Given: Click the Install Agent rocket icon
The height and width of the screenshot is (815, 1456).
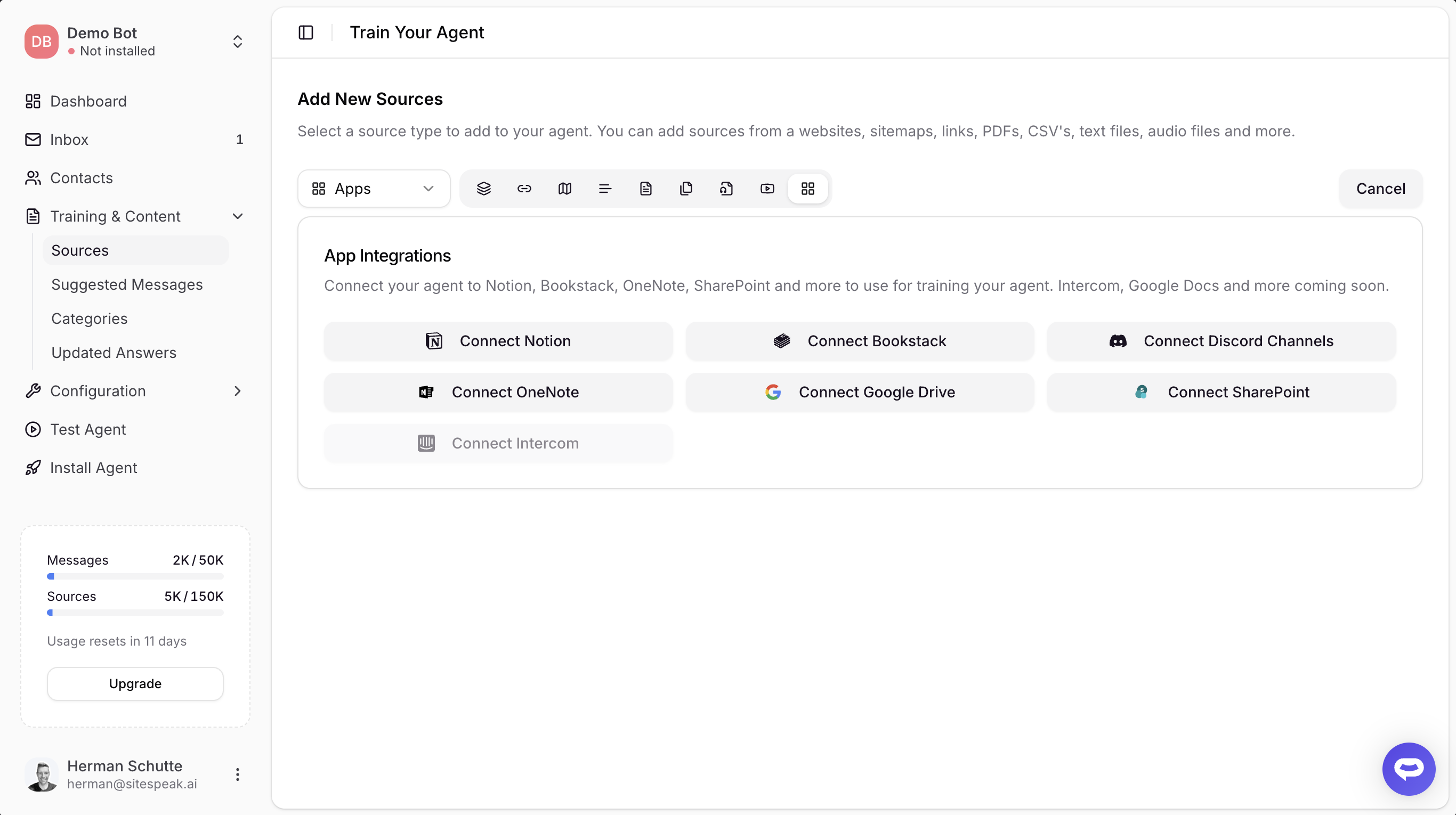Looking at the screenshot, I should [34, 468].
